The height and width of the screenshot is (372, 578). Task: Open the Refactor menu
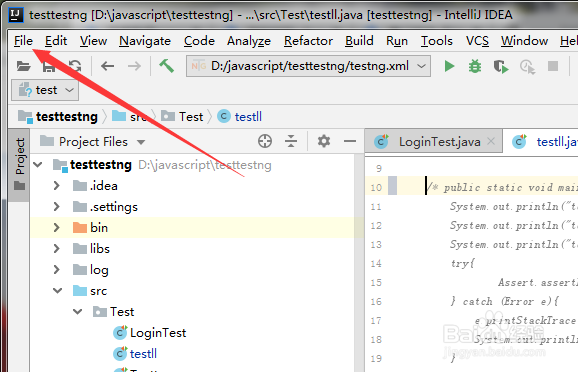click(308, 41)
